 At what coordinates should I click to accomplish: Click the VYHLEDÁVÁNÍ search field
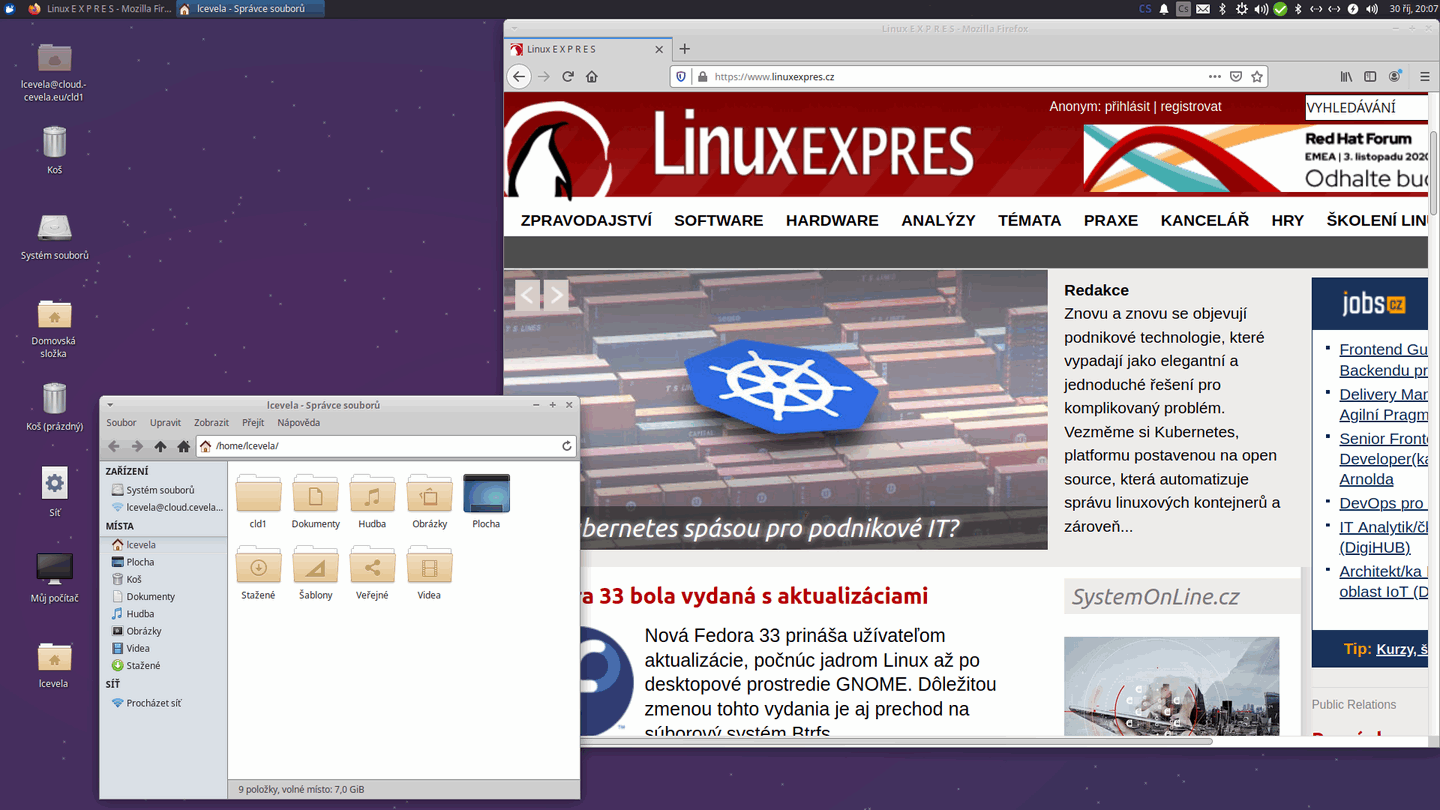click(x=1365, y=107)
